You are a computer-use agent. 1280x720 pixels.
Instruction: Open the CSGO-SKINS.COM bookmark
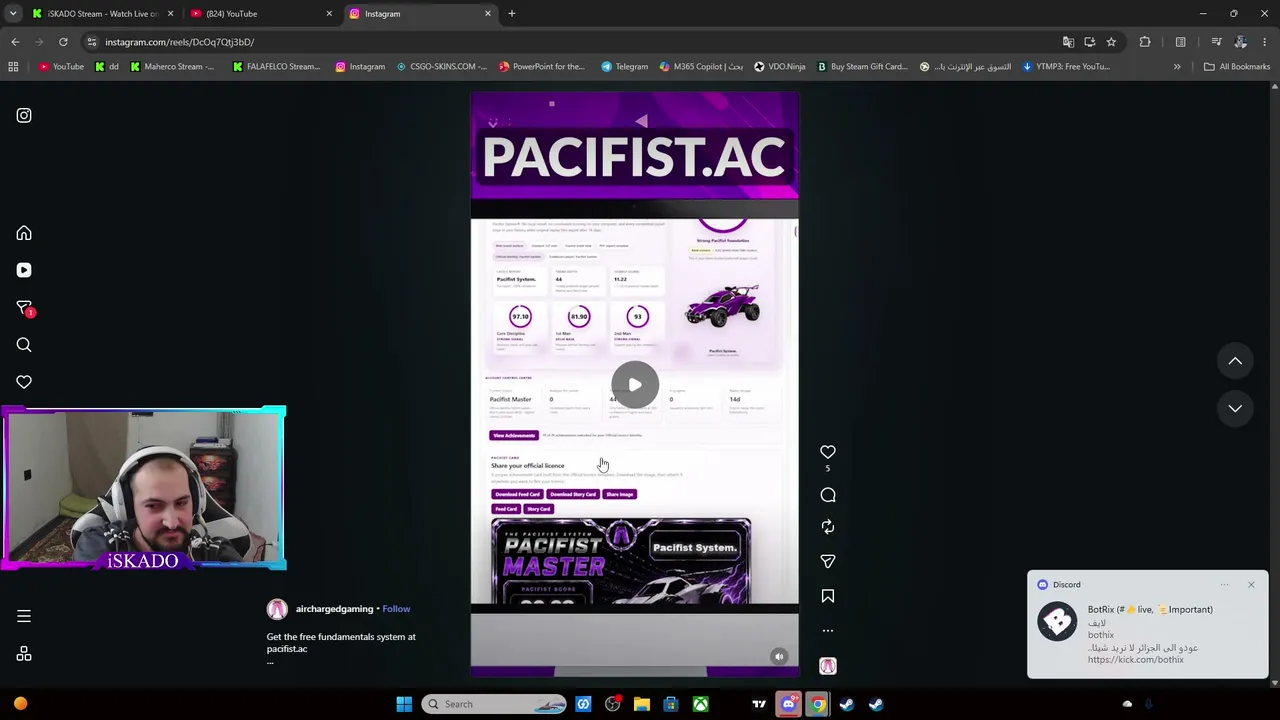[441, 67]
